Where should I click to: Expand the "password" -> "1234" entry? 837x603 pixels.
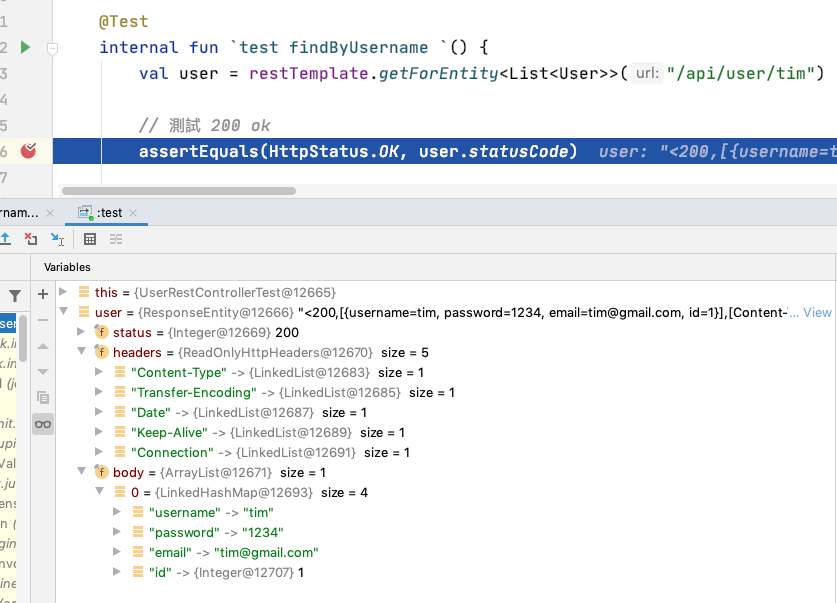pos(117,531)
